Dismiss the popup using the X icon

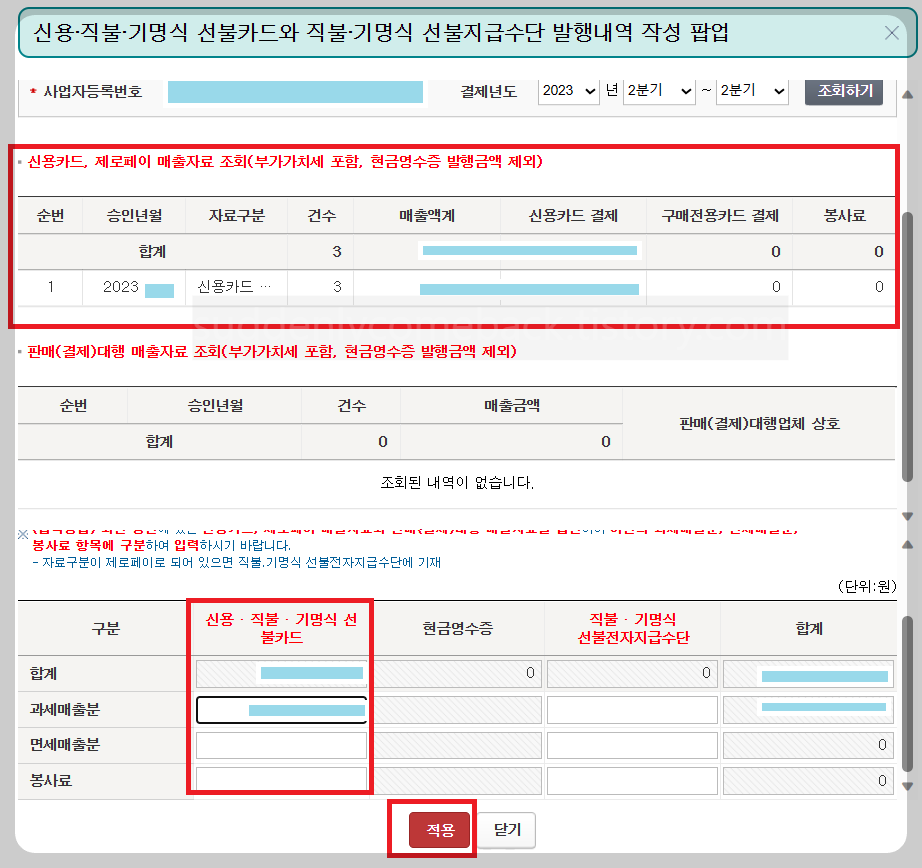[891, 33]
